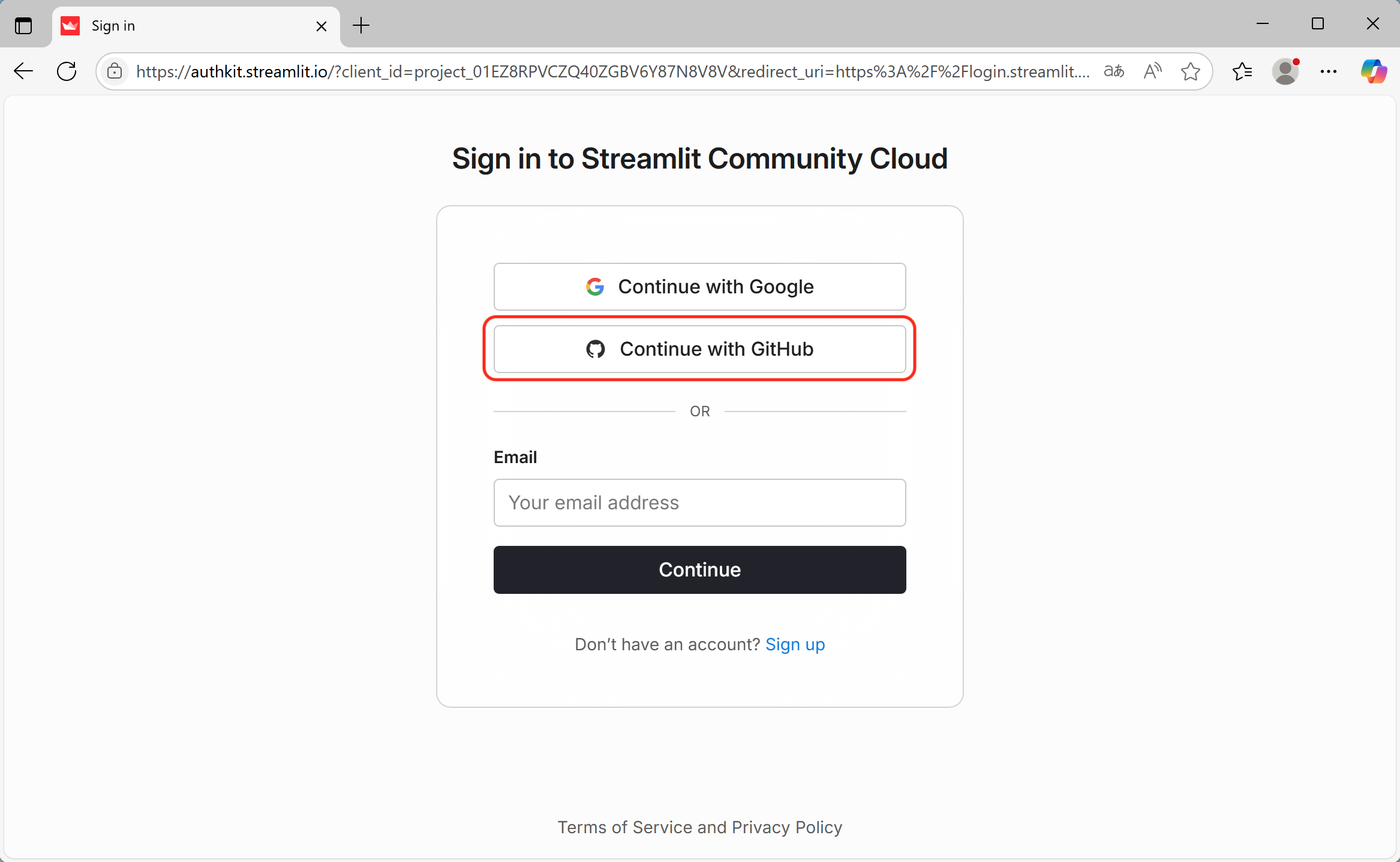
Task: Click the dark Continue button
Action: tap(699, 570)
